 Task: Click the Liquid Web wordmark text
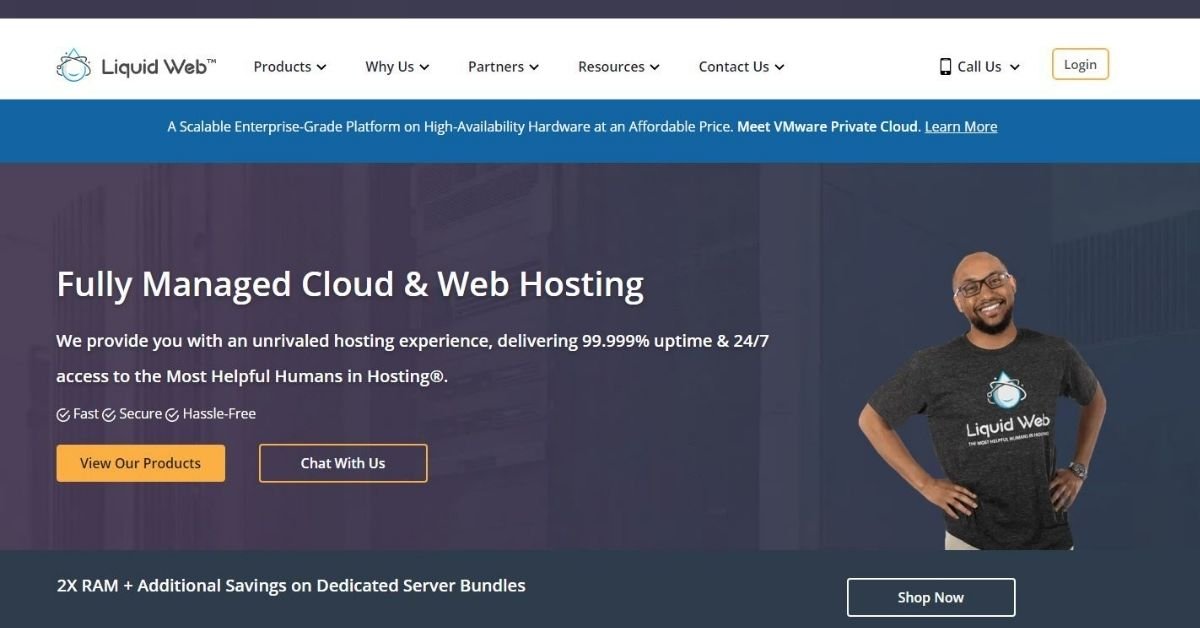(x=158, y=67)
